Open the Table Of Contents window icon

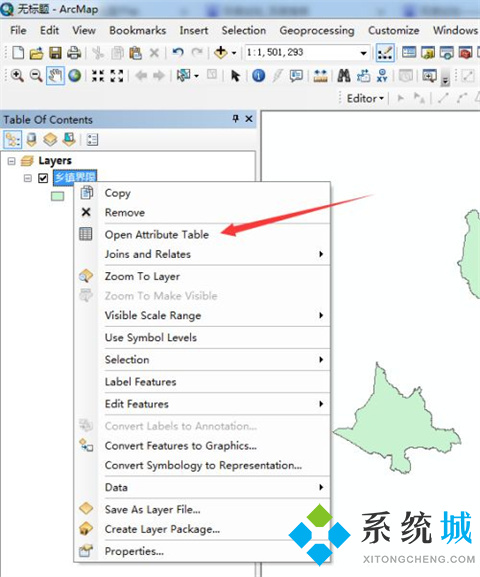(x=409, y=53)
